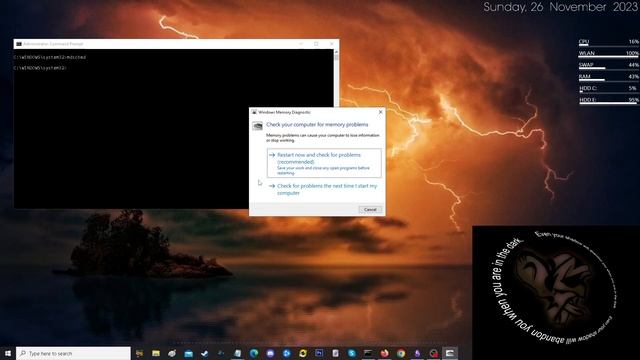Minimize the Administrator Command Prompt window

pyautogui.click(x=301, y=44)
